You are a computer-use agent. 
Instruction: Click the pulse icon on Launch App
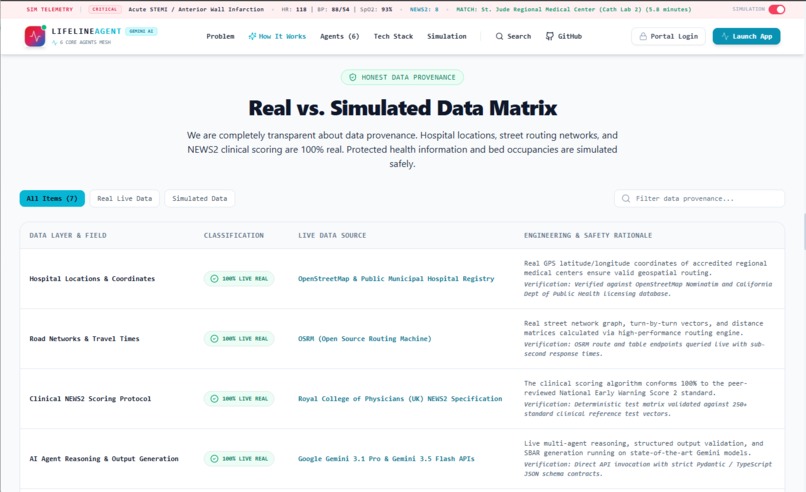click(725, 37)
